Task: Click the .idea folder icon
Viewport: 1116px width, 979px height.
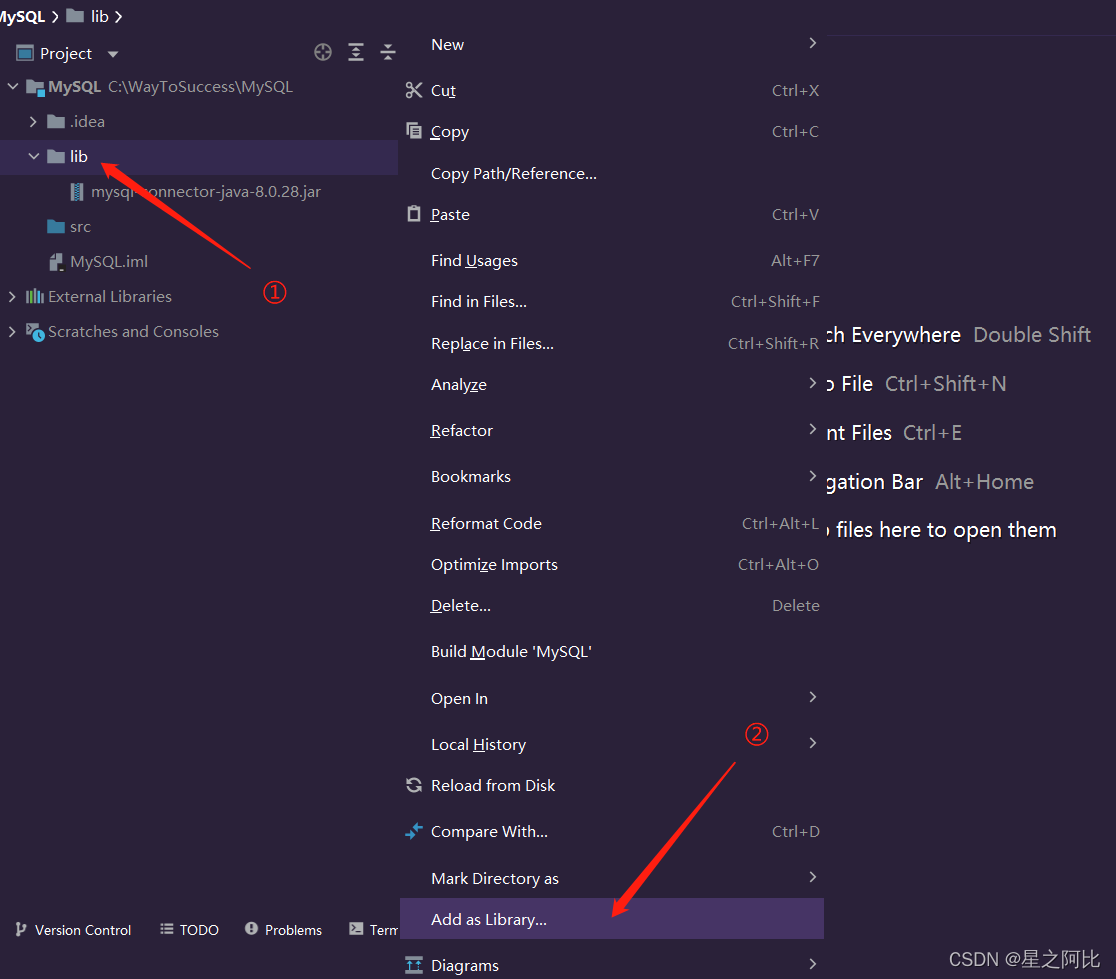Action: point(56,121)
